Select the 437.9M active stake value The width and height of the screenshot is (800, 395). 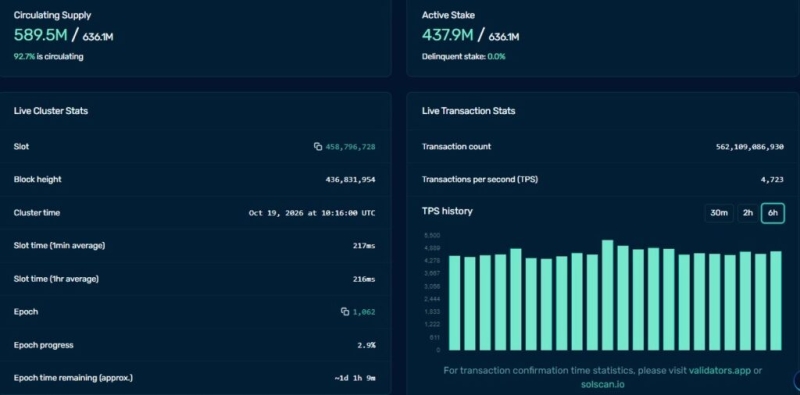(x=448, y=35)
